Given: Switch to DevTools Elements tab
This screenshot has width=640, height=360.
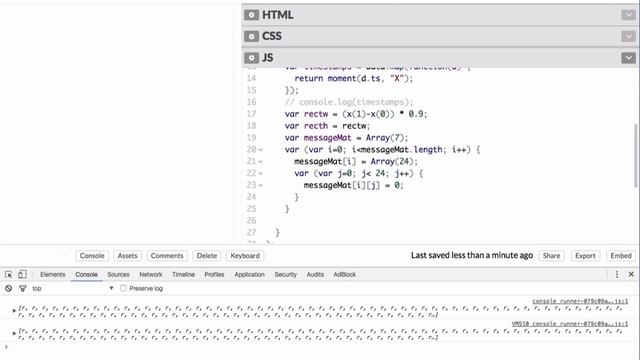Looking at the screenshot, I should [53, 274].
